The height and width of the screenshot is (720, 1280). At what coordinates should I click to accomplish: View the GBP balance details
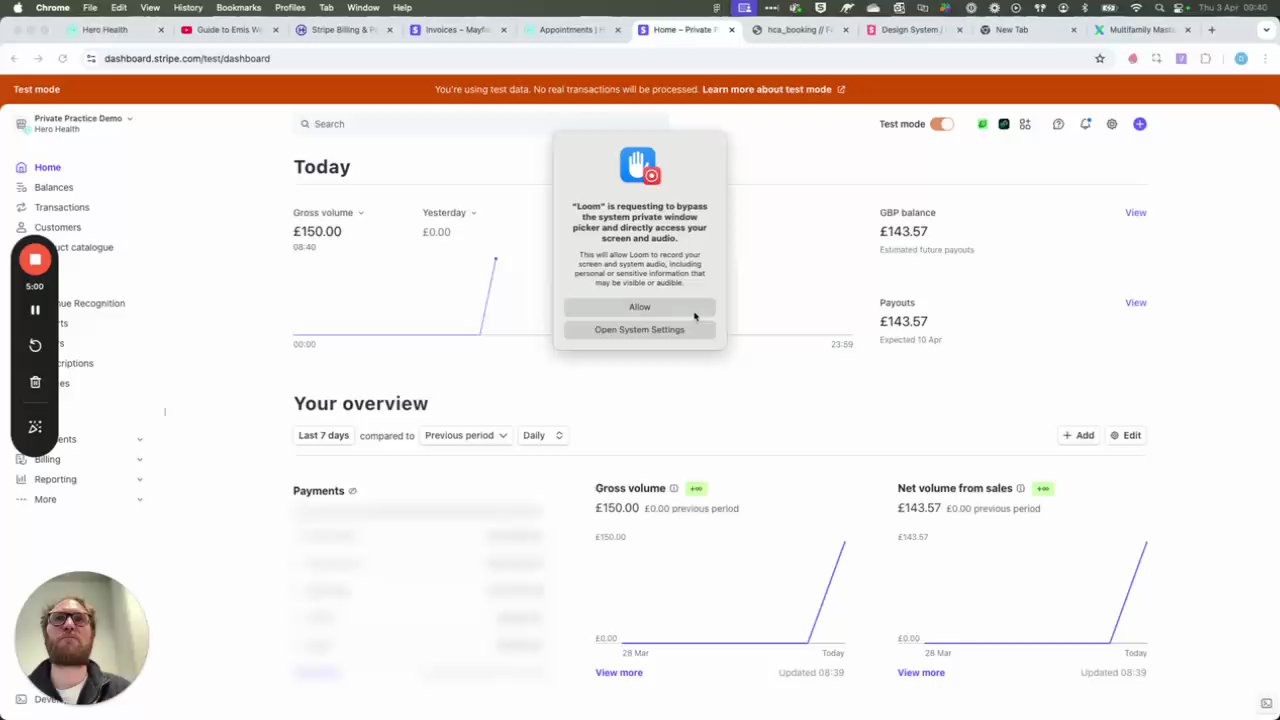click(1135, 212)
